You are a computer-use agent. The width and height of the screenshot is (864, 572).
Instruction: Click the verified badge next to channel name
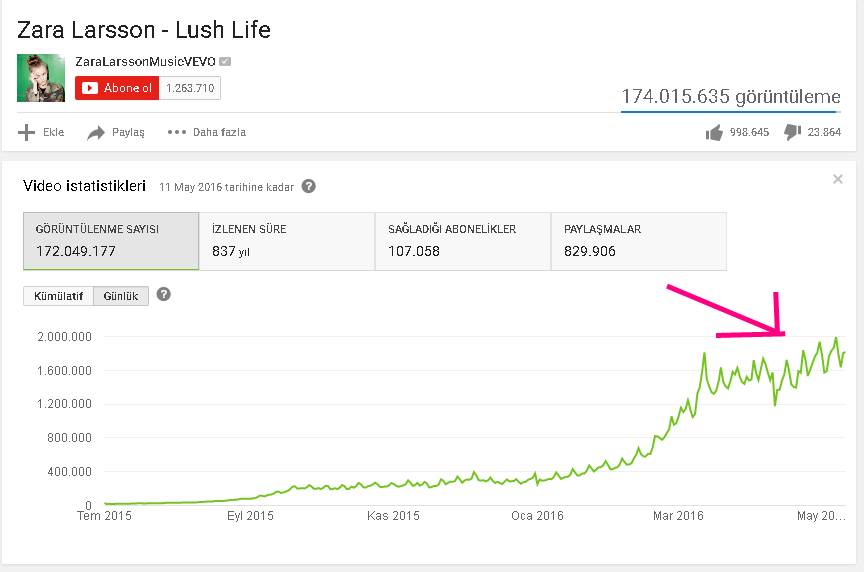(x=226, y=62)
